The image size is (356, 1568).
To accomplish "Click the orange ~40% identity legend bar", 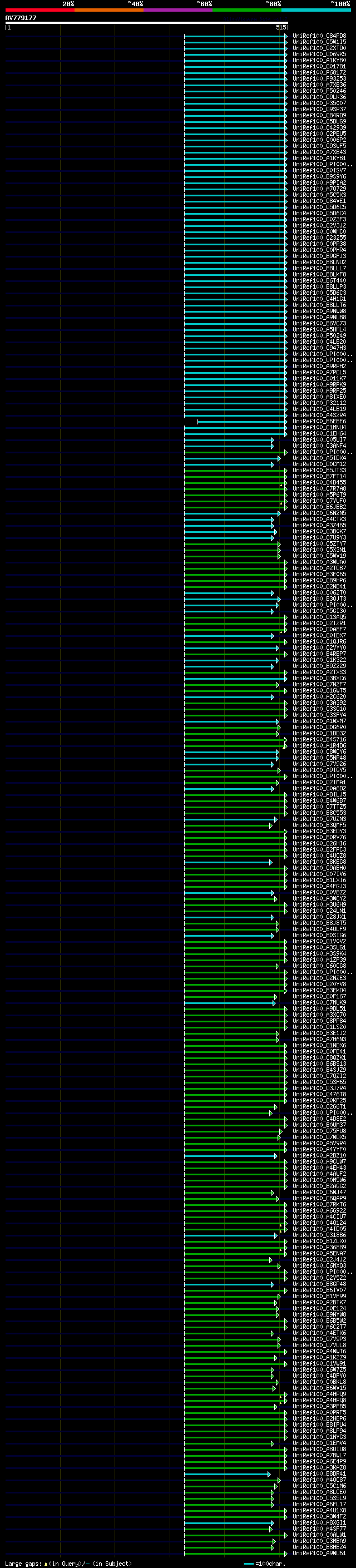I will [x=109, y=10].
